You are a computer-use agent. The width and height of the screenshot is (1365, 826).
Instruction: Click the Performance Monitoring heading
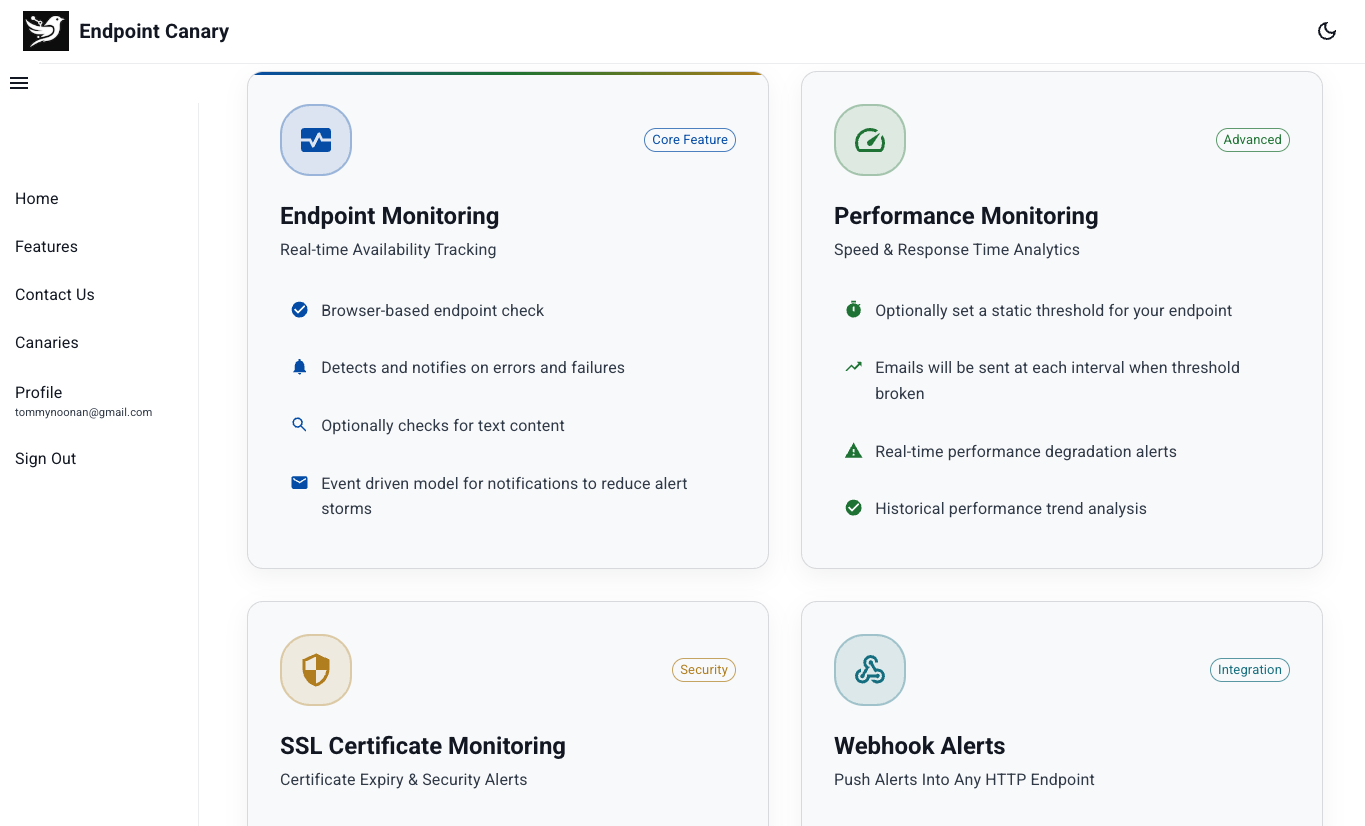coord(966,216)
